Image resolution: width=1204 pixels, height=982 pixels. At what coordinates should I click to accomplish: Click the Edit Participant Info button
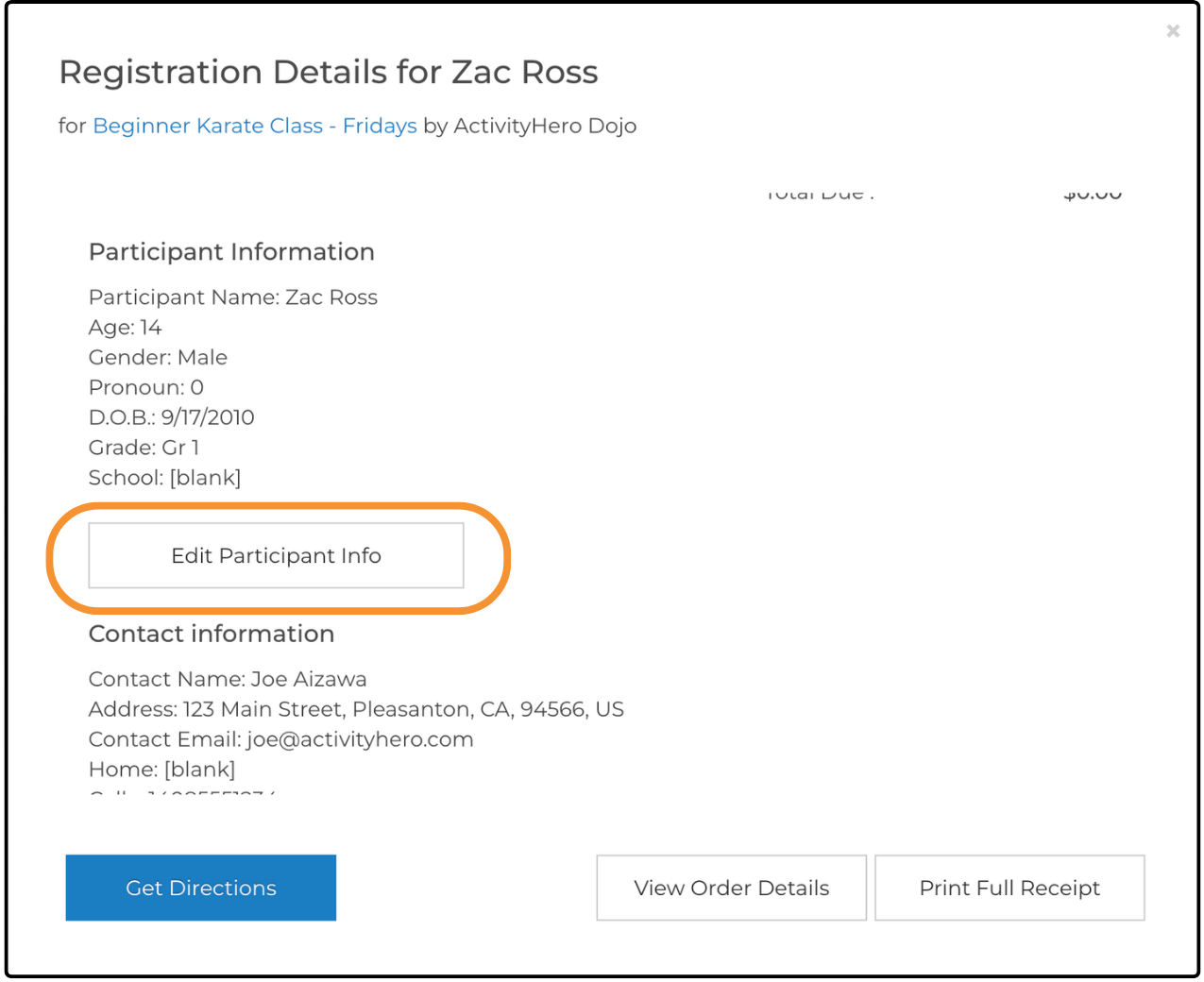[x=276, y=555]
